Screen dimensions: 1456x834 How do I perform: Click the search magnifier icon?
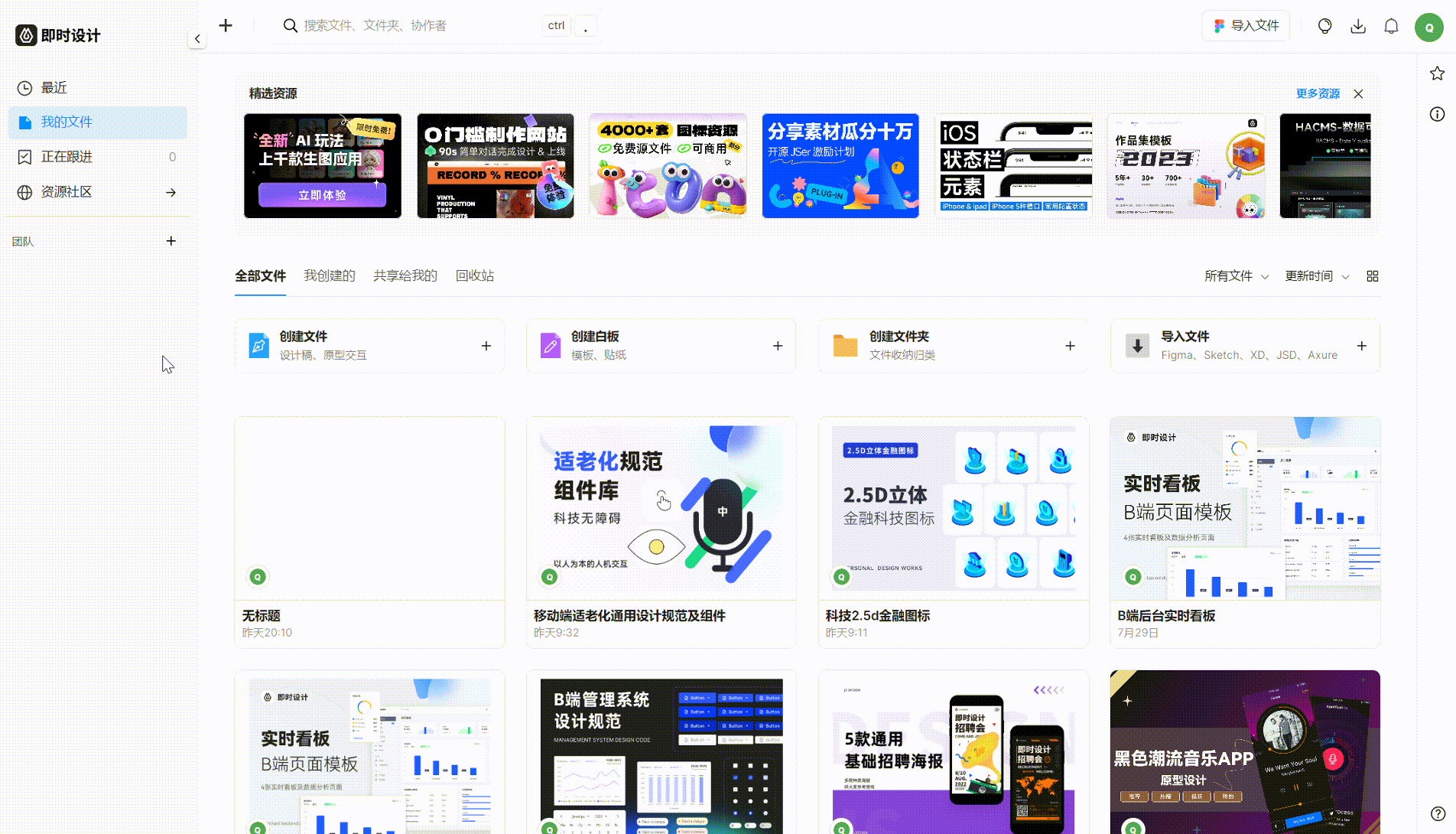pyautogui.click(x=290, y=25)
